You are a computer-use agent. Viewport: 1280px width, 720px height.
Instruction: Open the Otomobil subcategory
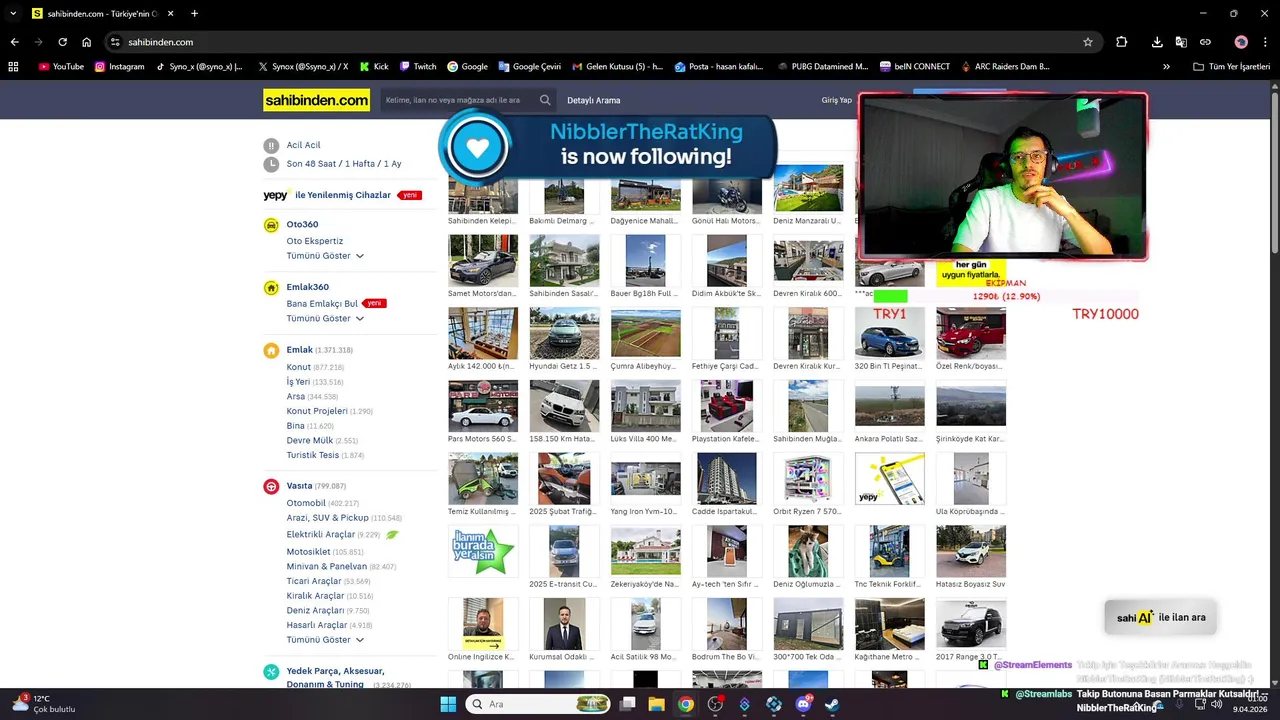306,503
